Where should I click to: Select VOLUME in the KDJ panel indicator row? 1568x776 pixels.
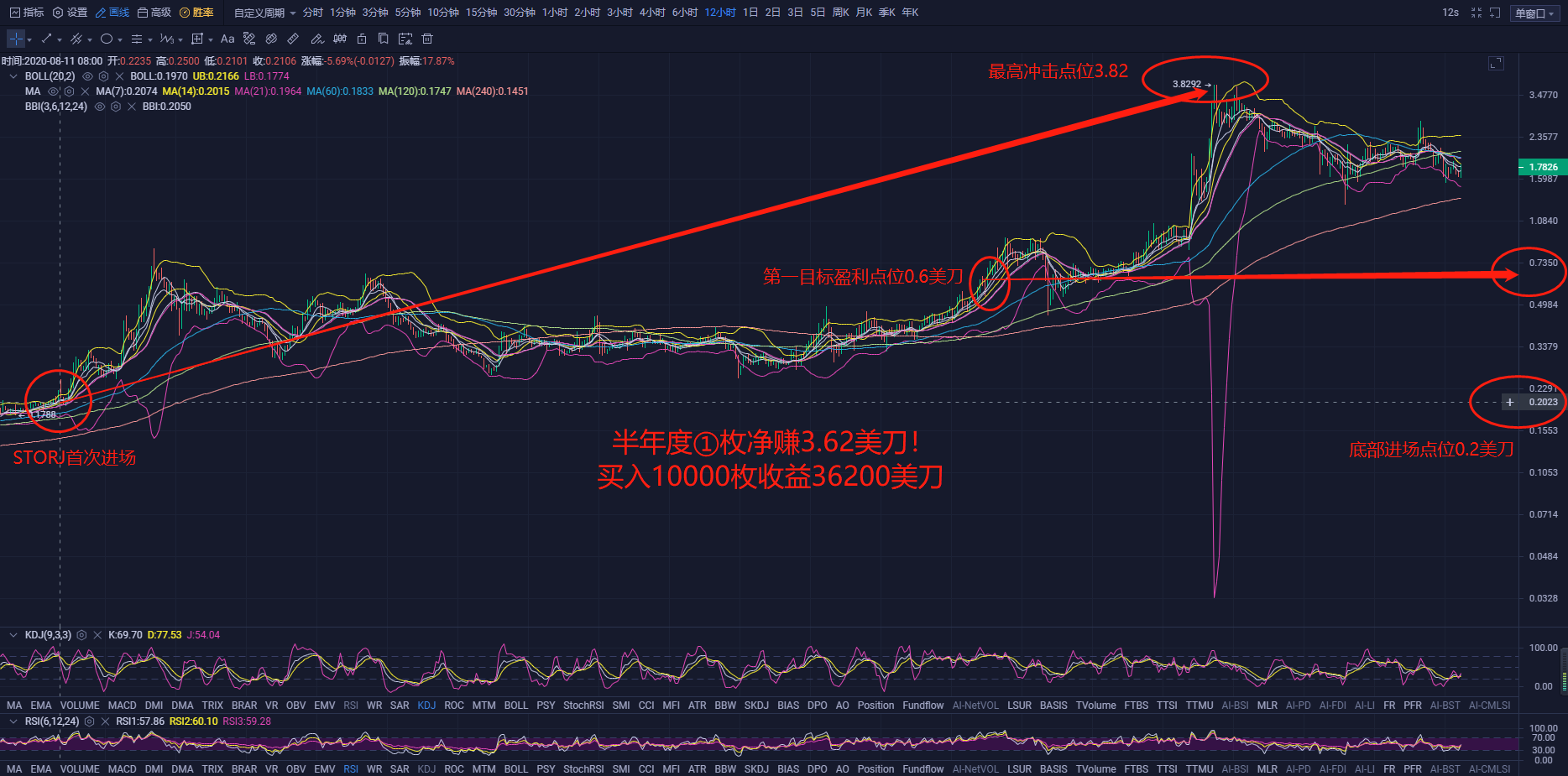pyautogui.click(x=80, y=706)
